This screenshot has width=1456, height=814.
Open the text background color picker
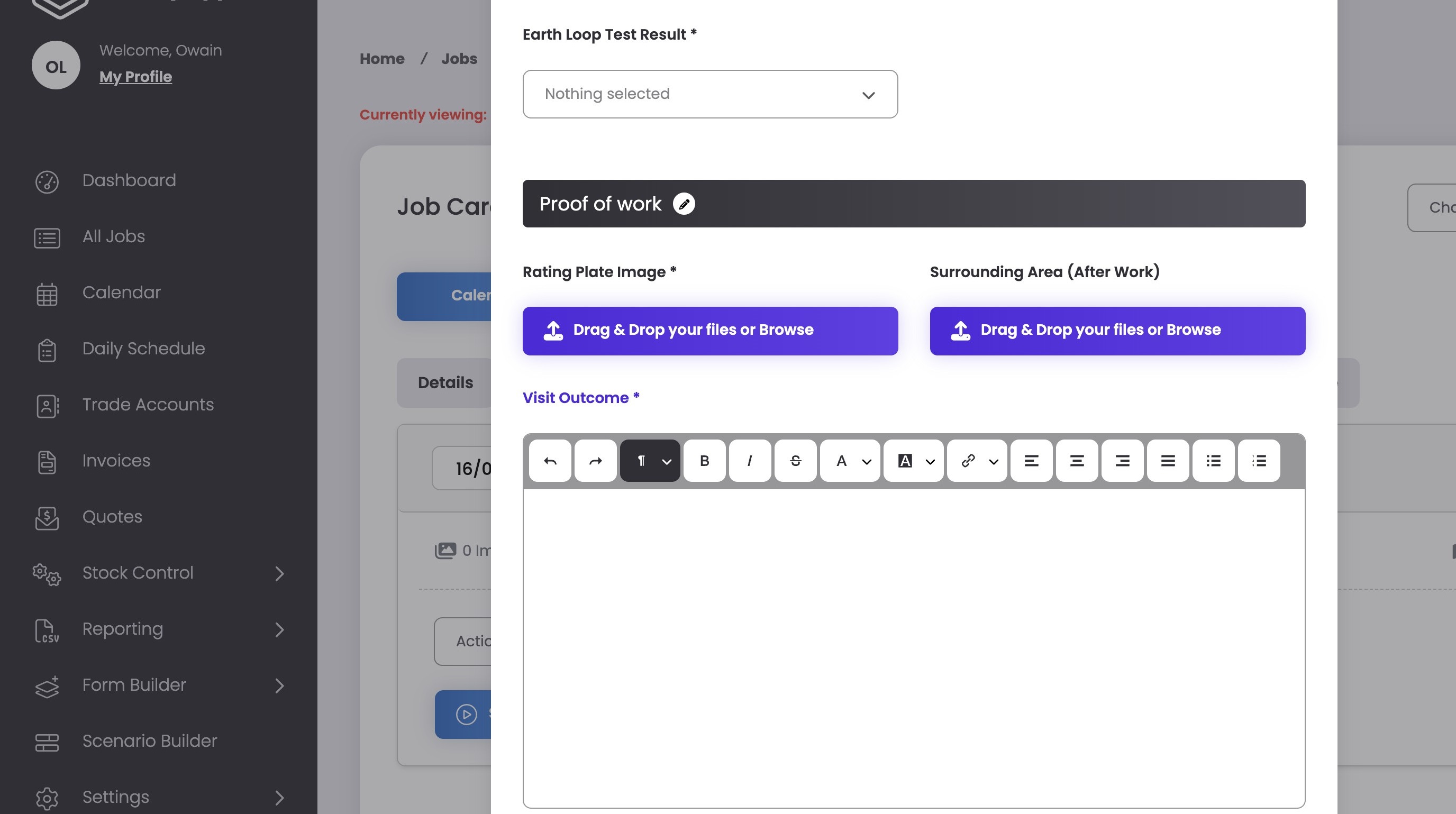point(913,461)
